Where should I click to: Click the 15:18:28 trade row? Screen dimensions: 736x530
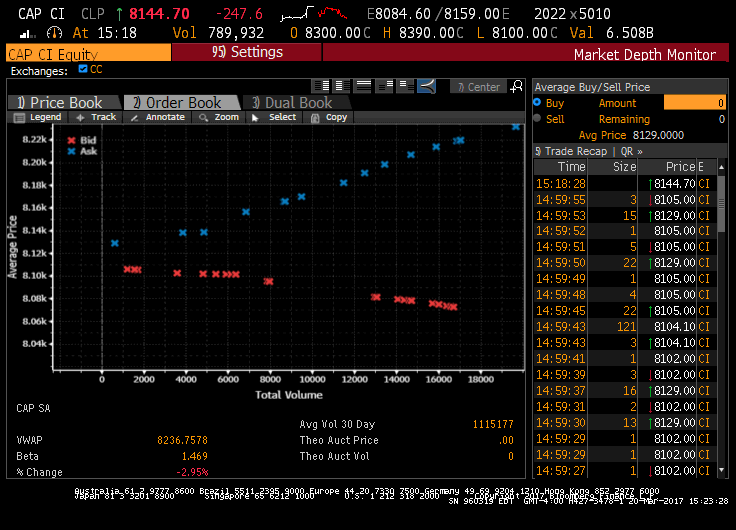point(625,184)
